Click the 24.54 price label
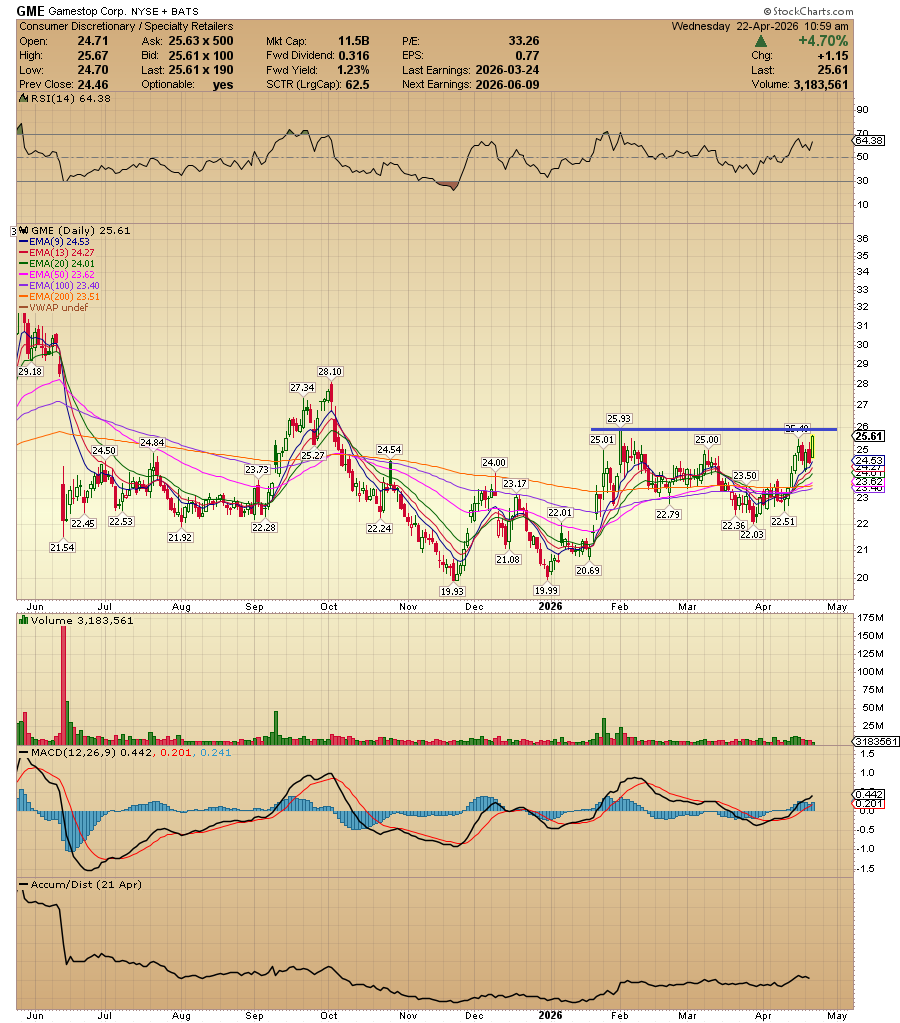This screenshot has width=900, height=1023. (x=389, y=450)
